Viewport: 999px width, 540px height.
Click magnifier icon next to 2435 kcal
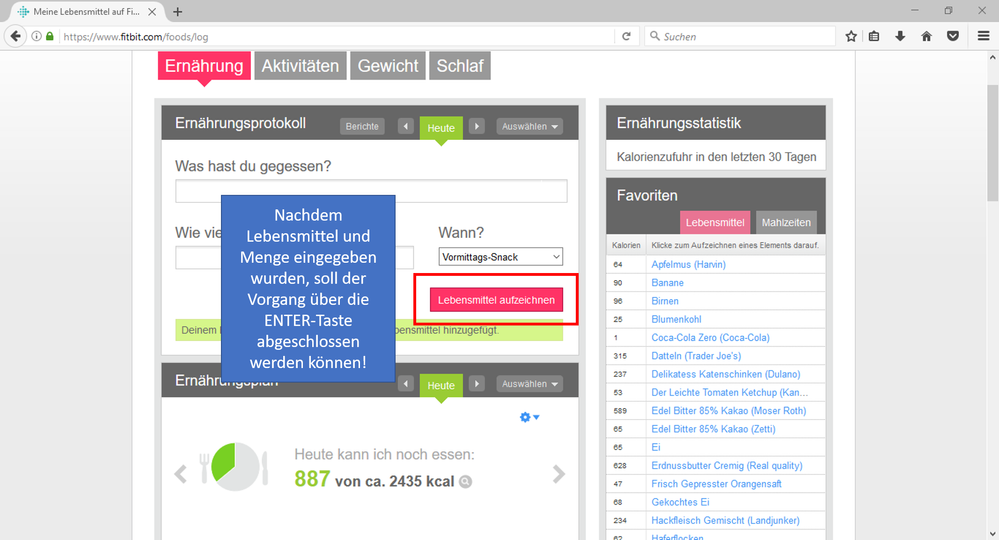[465, 482]
